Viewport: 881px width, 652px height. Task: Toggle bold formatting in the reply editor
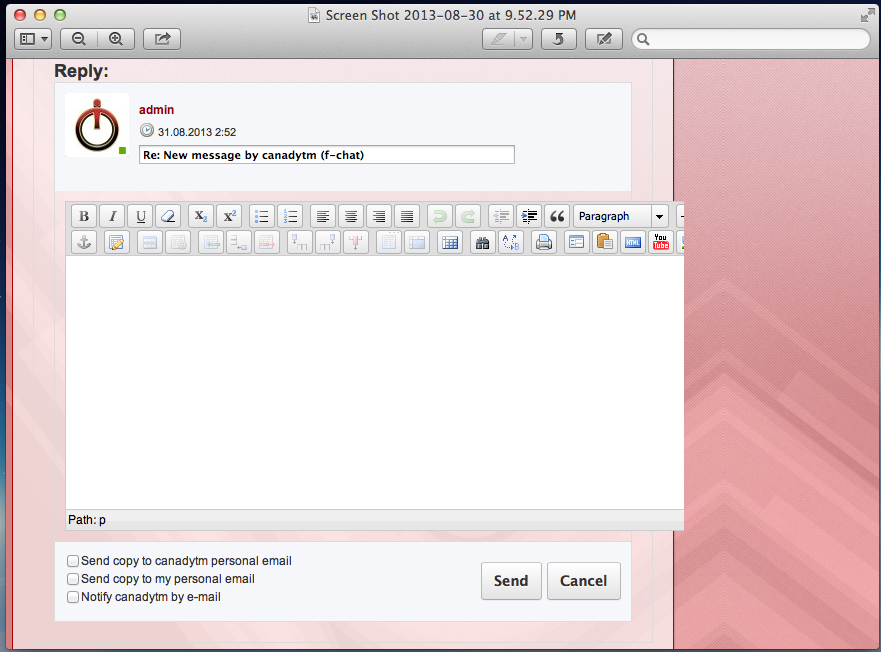point(84,216)
